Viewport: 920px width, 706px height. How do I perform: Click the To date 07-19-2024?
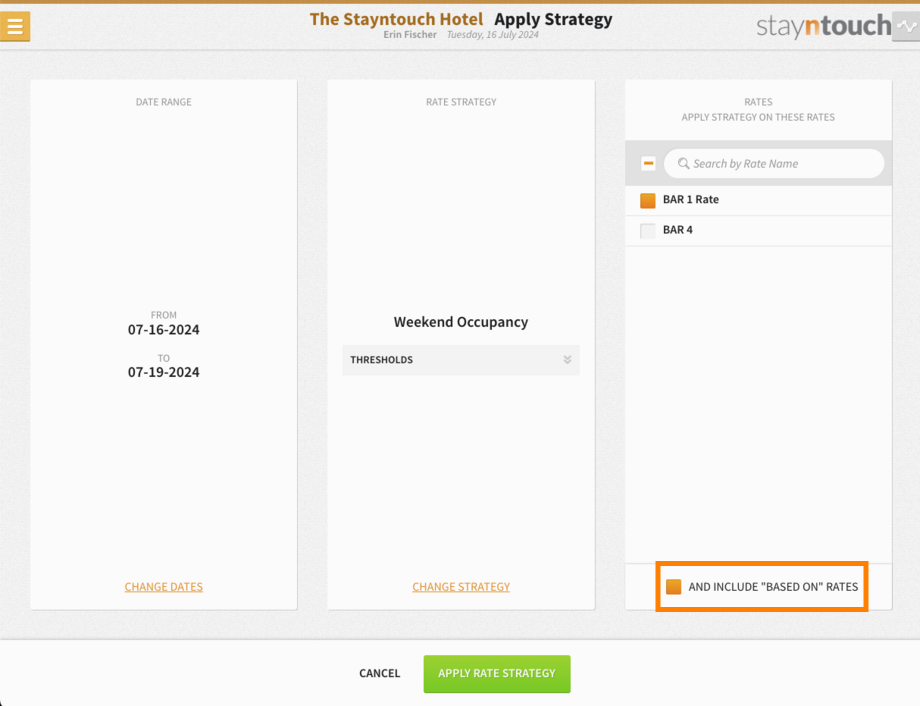point(164,372)
